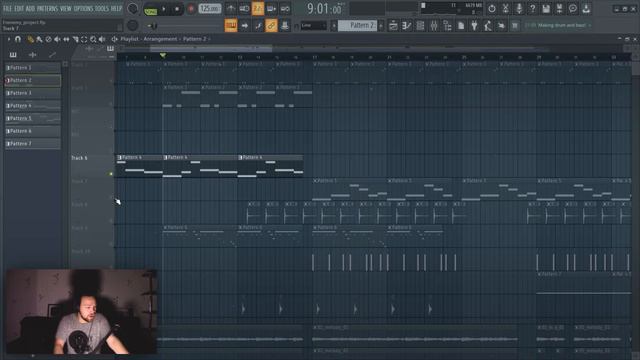Open the ADD menu
Screen dimensions: 640x360
(x=30, y=8)
